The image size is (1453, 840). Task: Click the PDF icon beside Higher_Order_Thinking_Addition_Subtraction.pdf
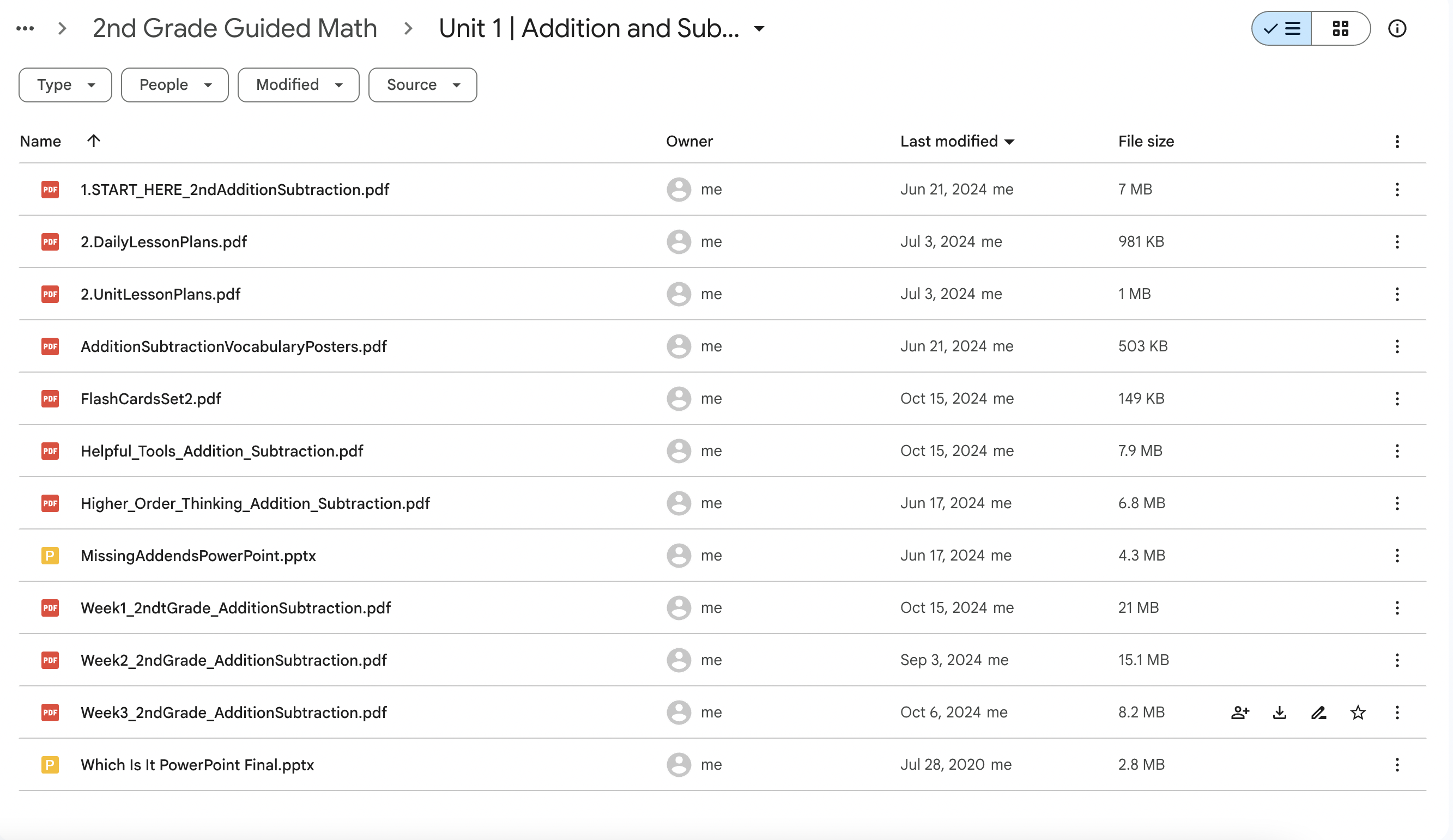point(50,503)
